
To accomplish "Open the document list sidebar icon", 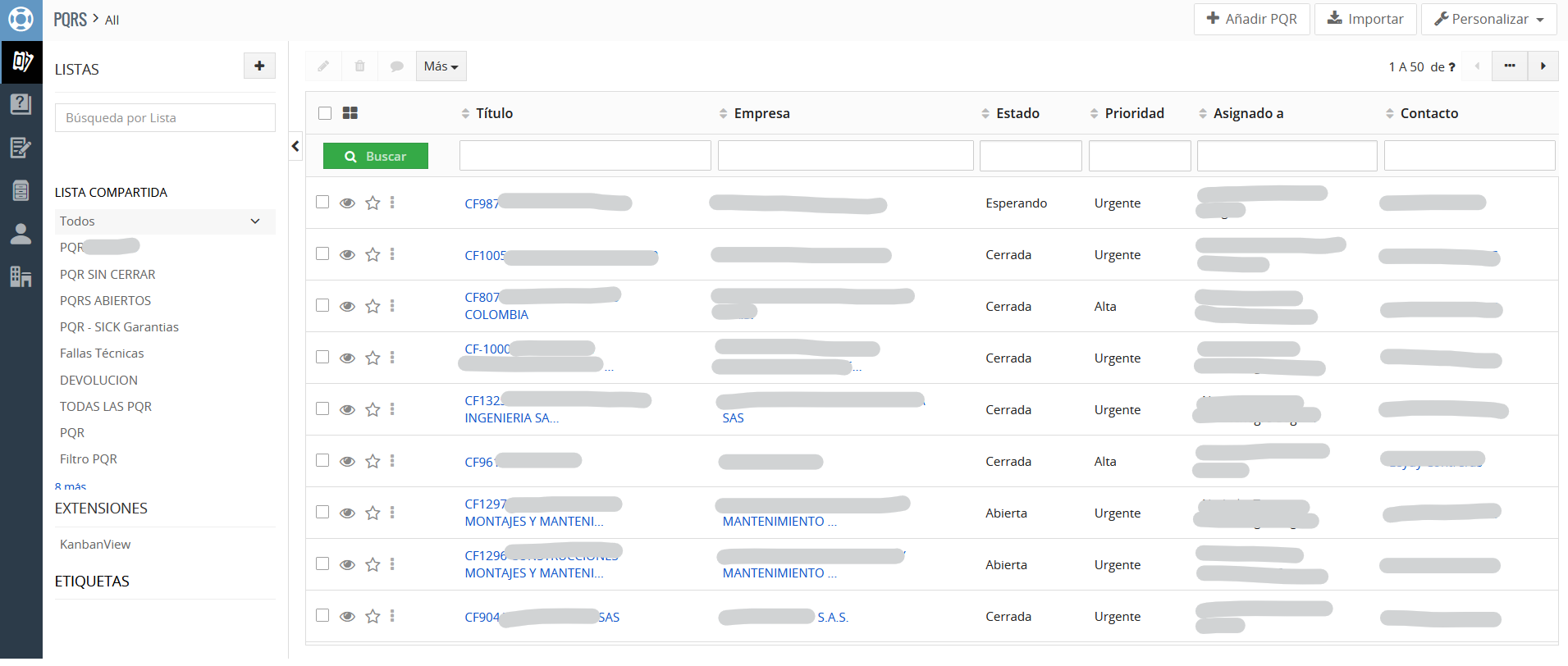I will tap(21, 190).
